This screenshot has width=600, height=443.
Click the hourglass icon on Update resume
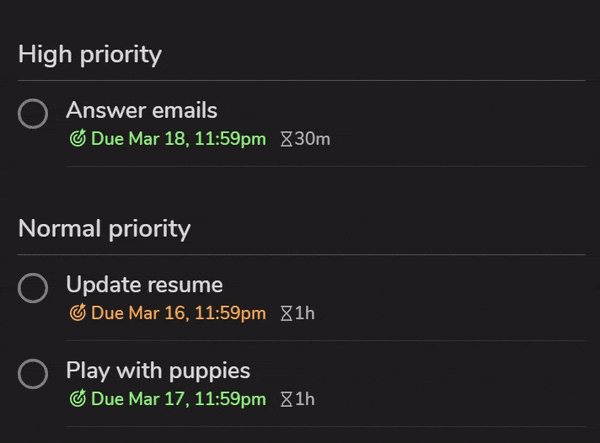click(287, 313)
